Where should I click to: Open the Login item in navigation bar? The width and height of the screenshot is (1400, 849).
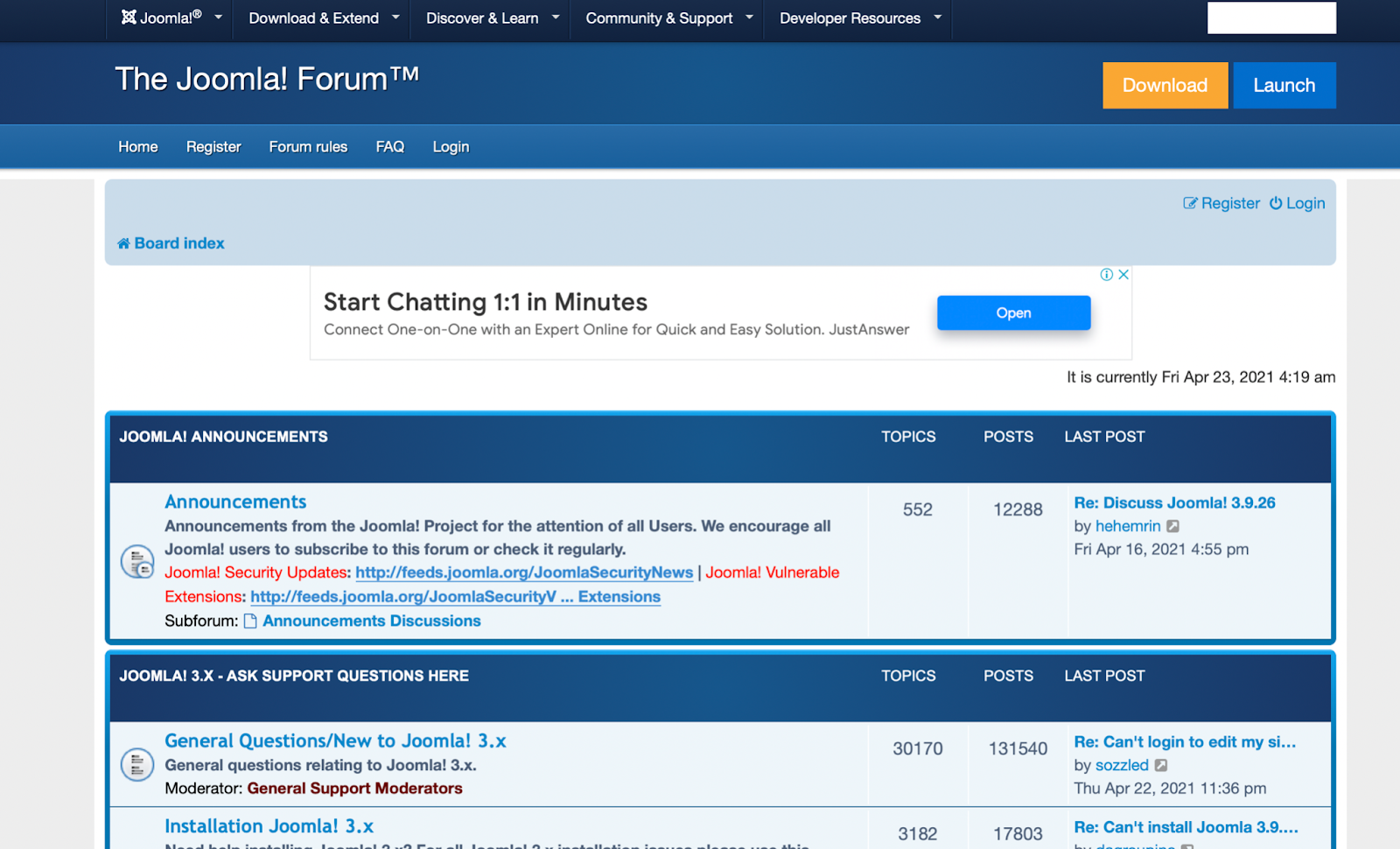pos(451,147)
